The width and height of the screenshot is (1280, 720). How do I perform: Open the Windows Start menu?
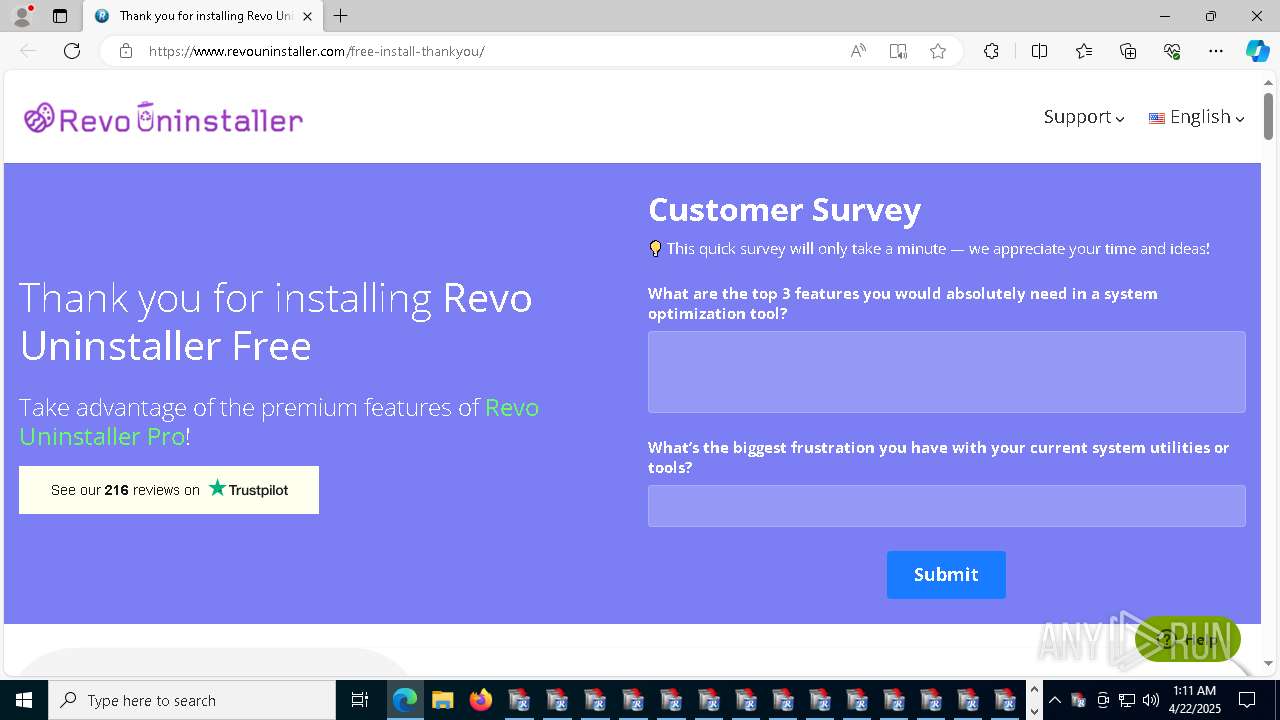click(x=24, y=700)
